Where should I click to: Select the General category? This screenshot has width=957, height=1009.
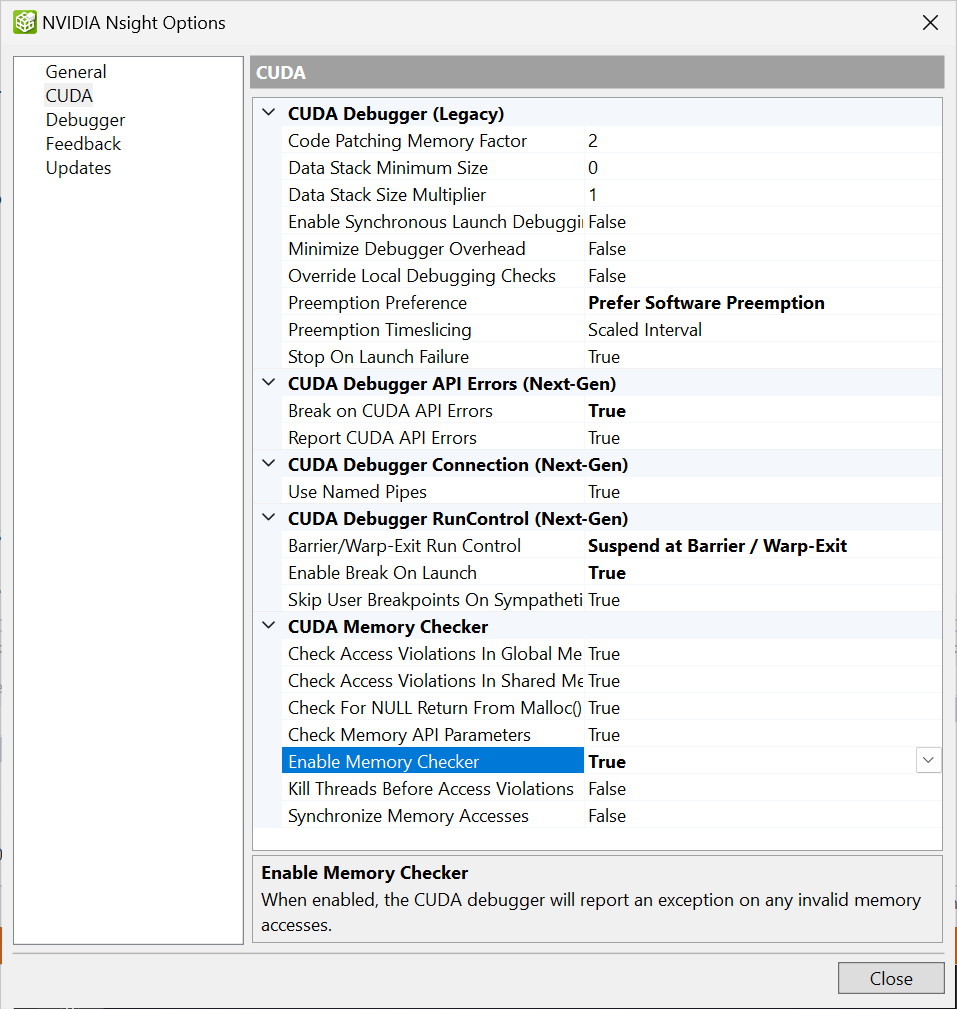(76, 71)
